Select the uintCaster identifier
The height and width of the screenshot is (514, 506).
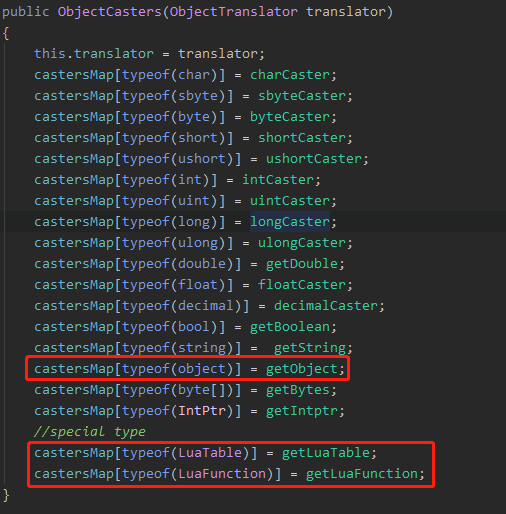pyautogui.click(x=290, y=201)
